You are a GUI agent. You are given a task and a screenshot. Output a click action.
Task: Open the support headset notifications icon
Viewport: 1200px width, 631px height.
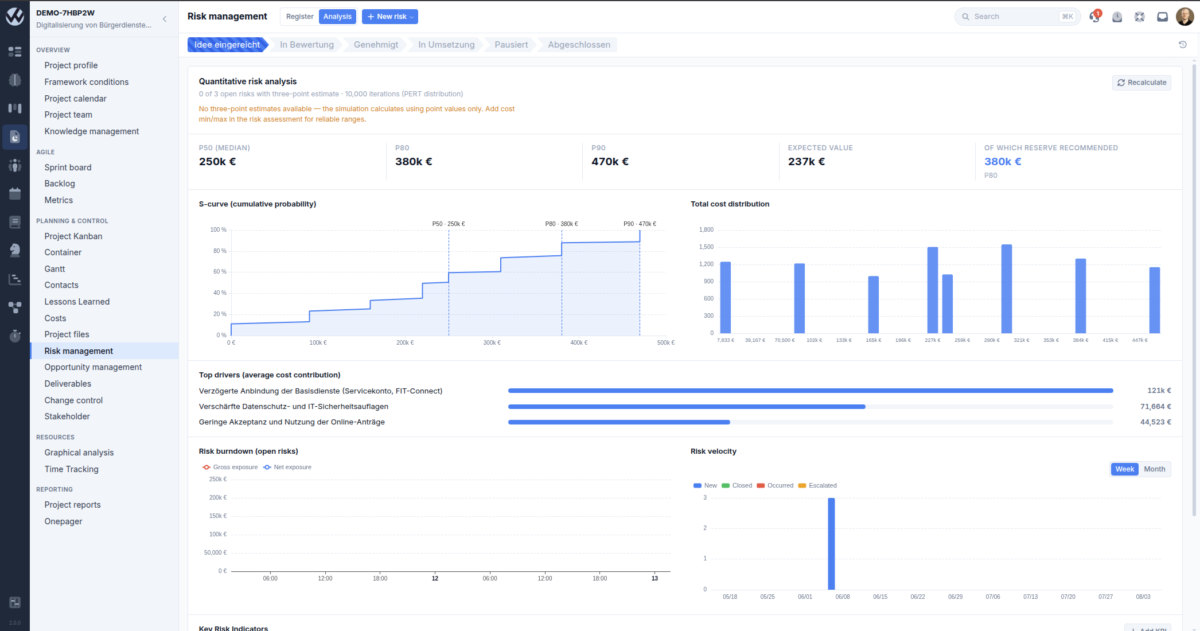point(1095,16)
